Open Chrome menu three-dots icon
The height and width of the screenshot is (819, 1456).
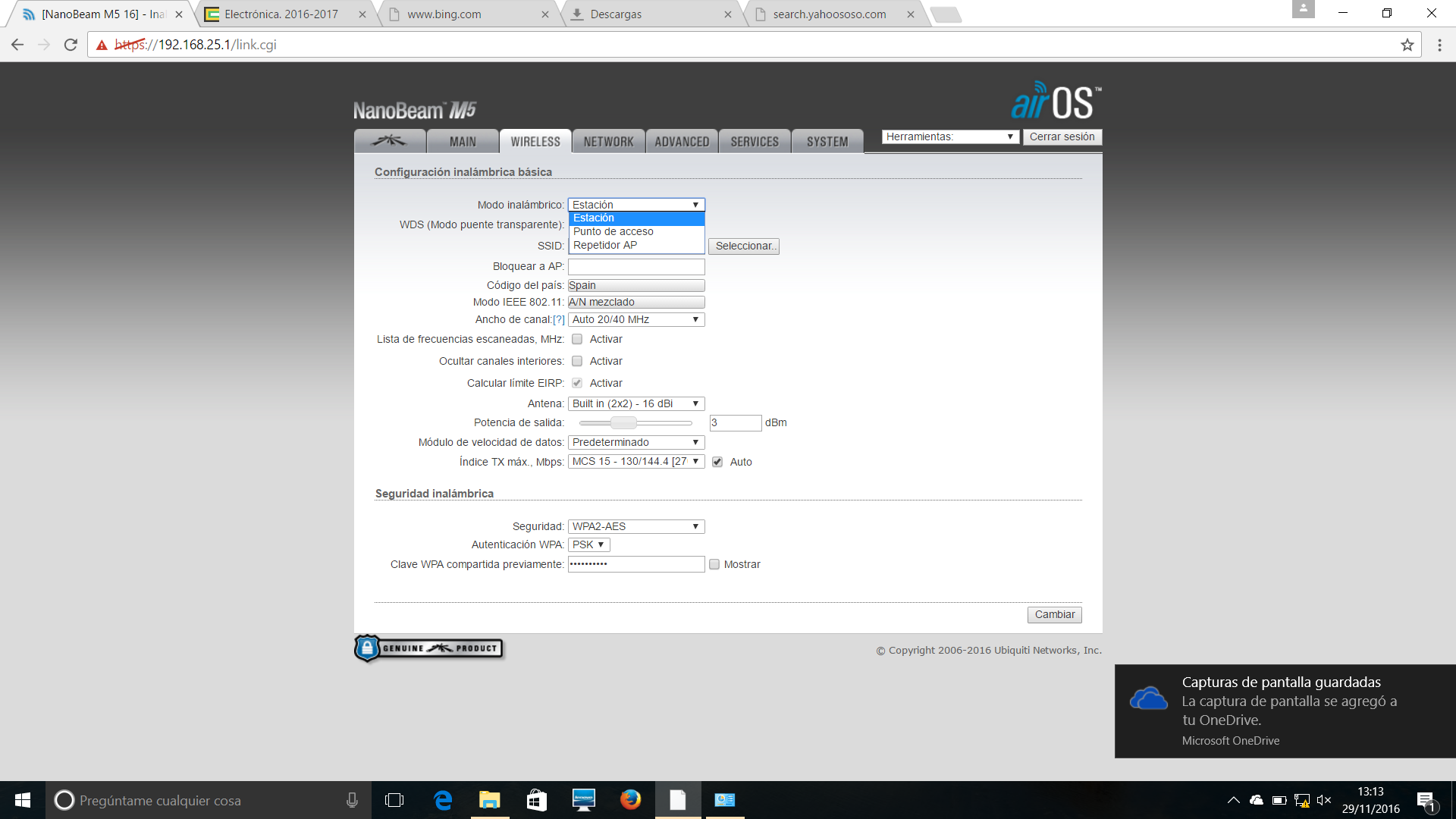point(1439,45)
